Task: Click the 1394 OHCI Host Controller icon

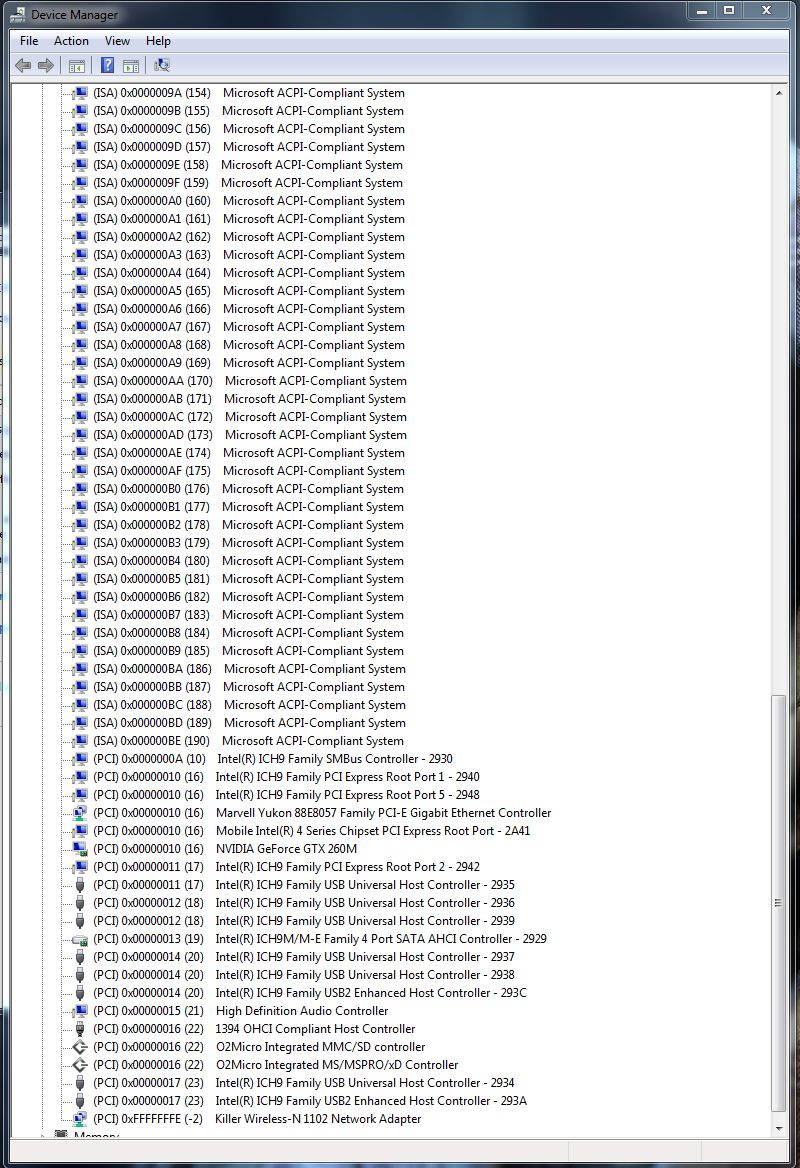Action: pyautogui.click(x=80, y=1029)
